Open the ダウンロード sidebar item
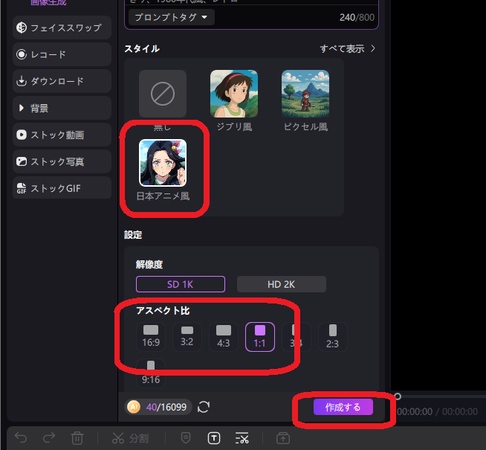 point(62,81)
